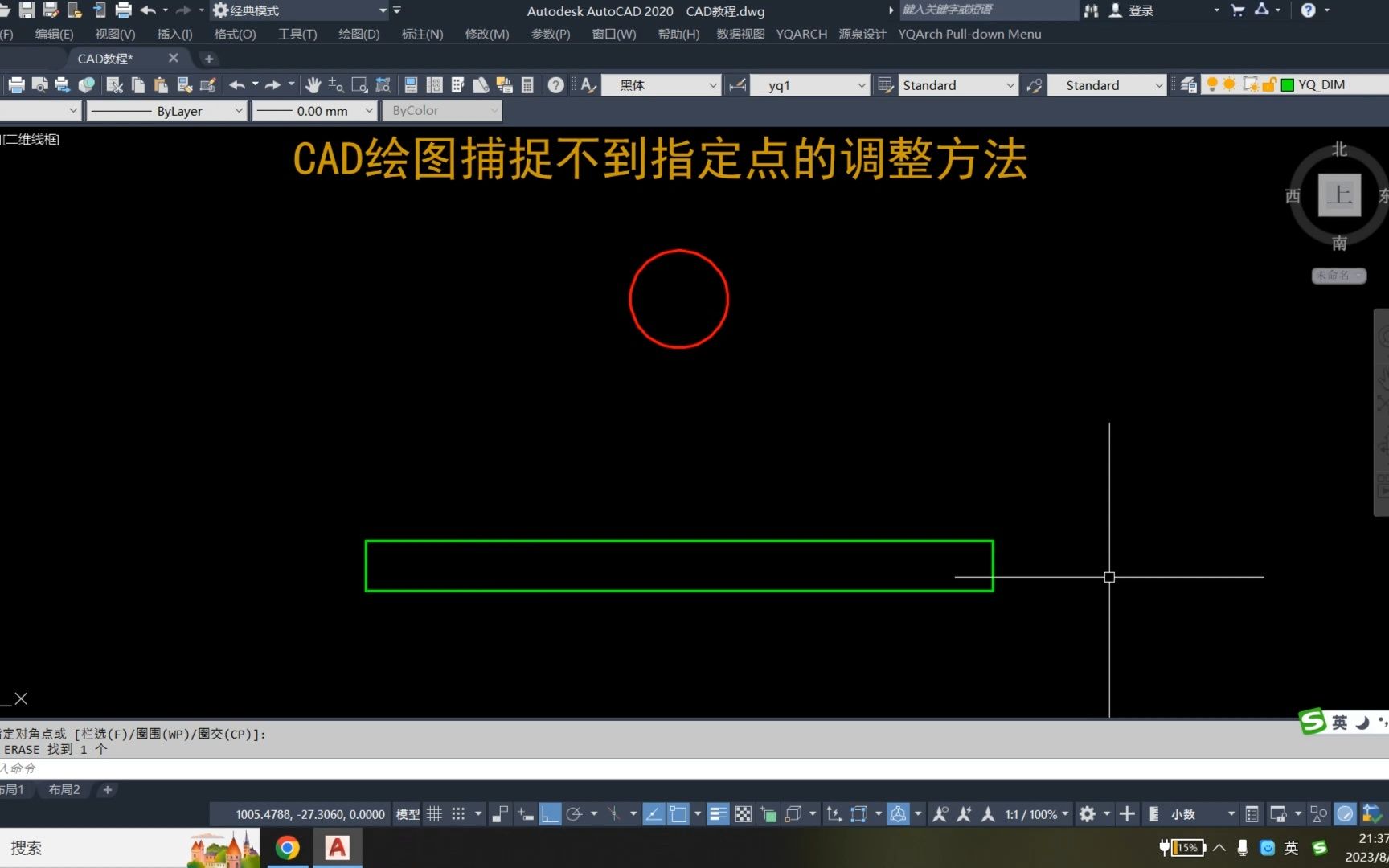Toggle lineweight display in status bar

[718, 814]
